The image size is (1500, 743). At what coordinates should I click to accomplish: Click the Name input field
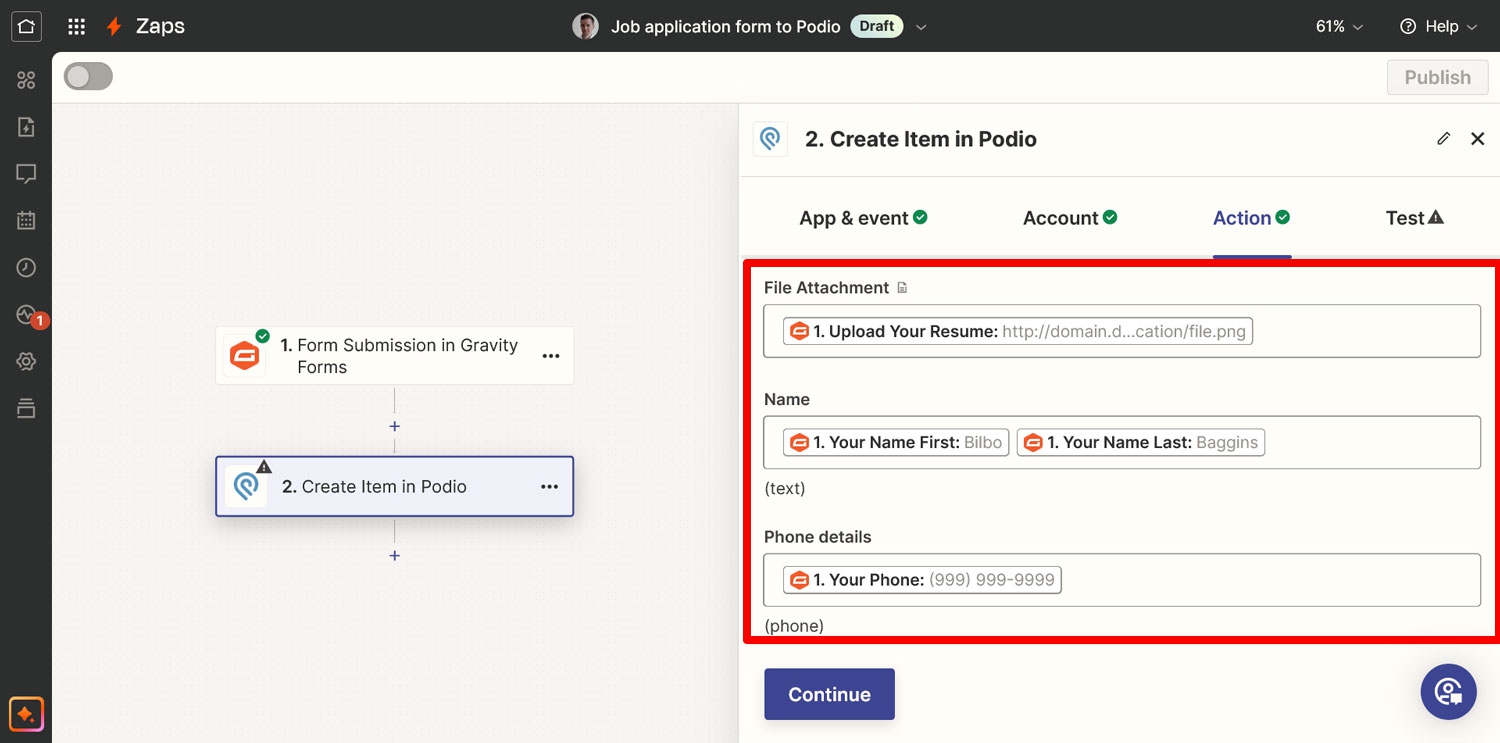pos(1121,442)
